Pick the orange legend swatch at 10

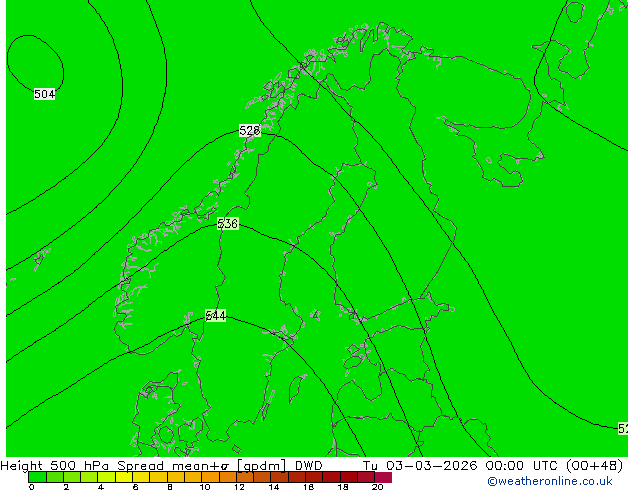coord(211,477)
